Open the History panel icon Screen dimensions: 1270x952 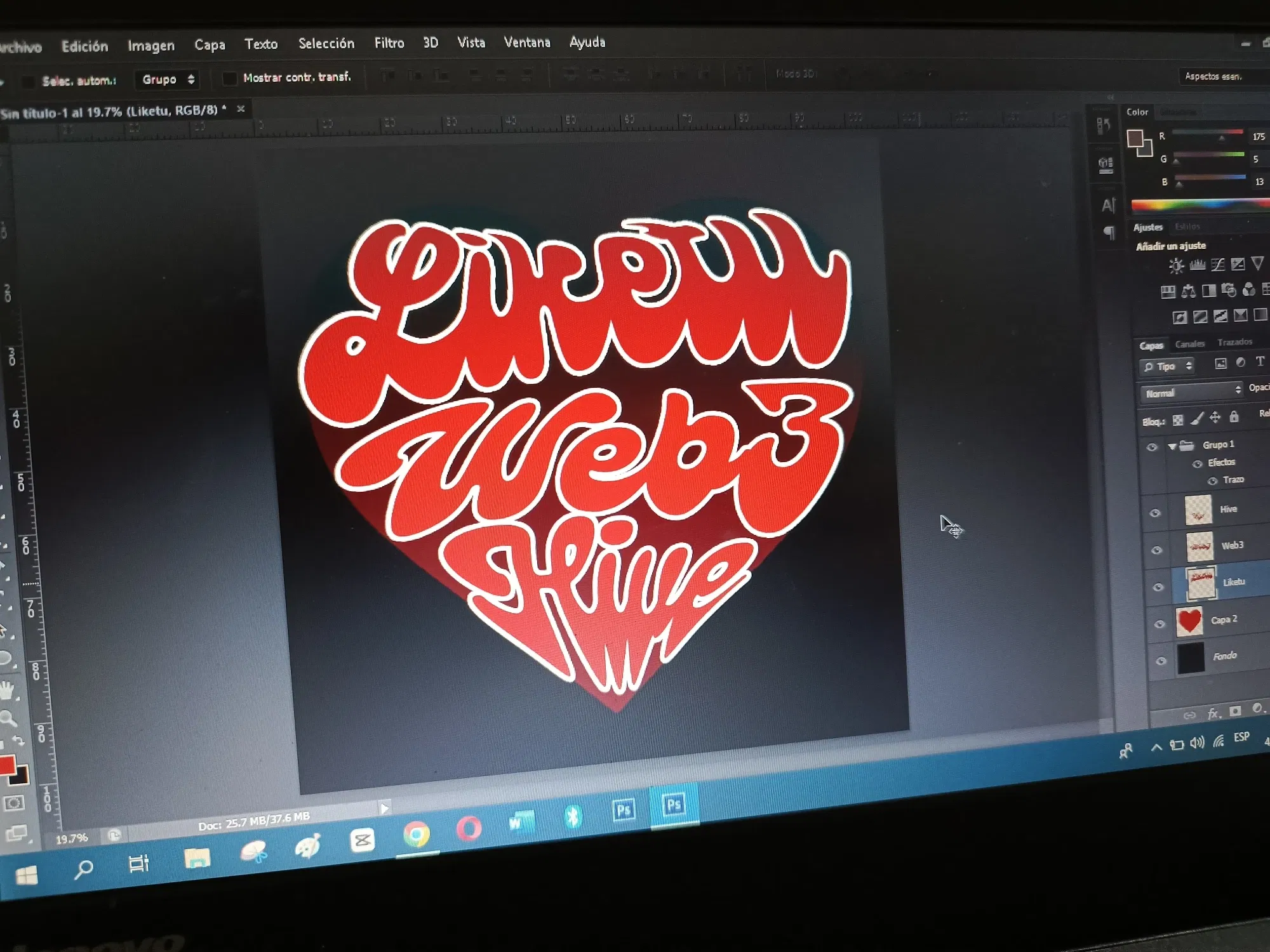pos(1104,126)
